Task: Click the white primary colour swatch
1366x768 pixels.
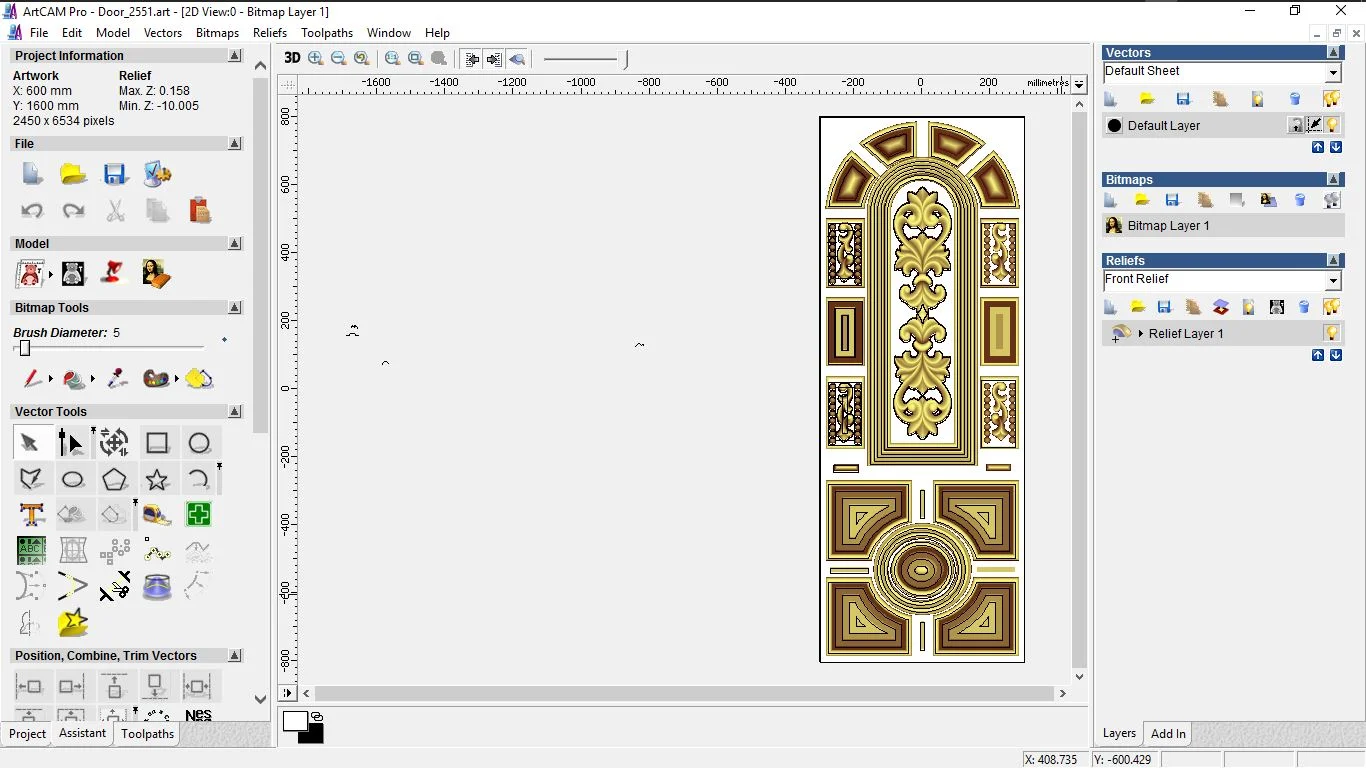Action: tap(294, 721)
